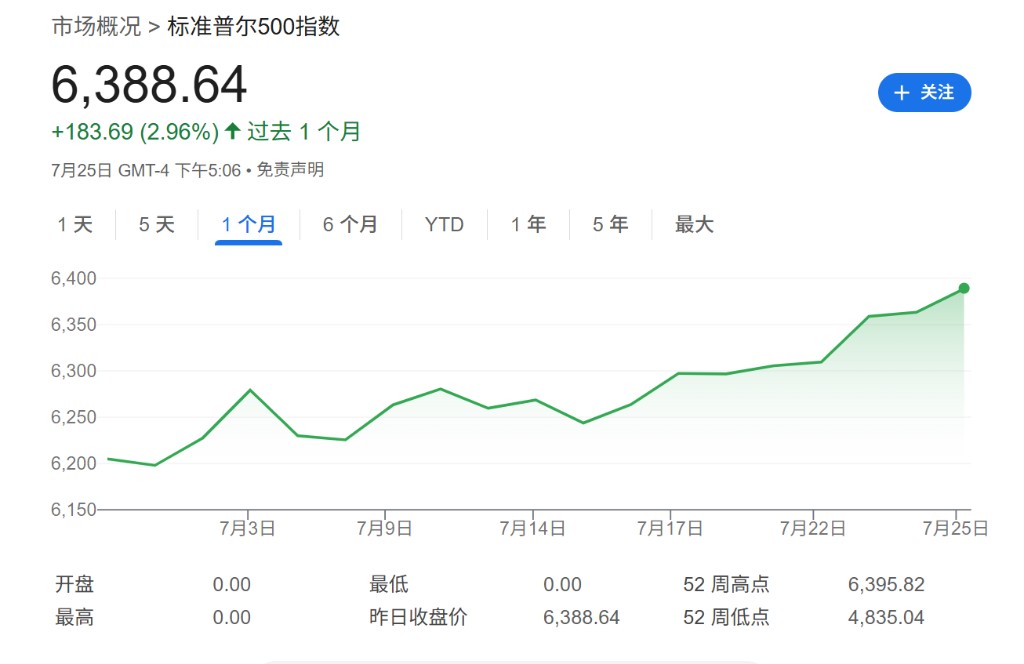Image resolution: width=1024 pixels, height=664 pixels.
Task: Click the 6,250 y-axis label
Action: (74, 417)
